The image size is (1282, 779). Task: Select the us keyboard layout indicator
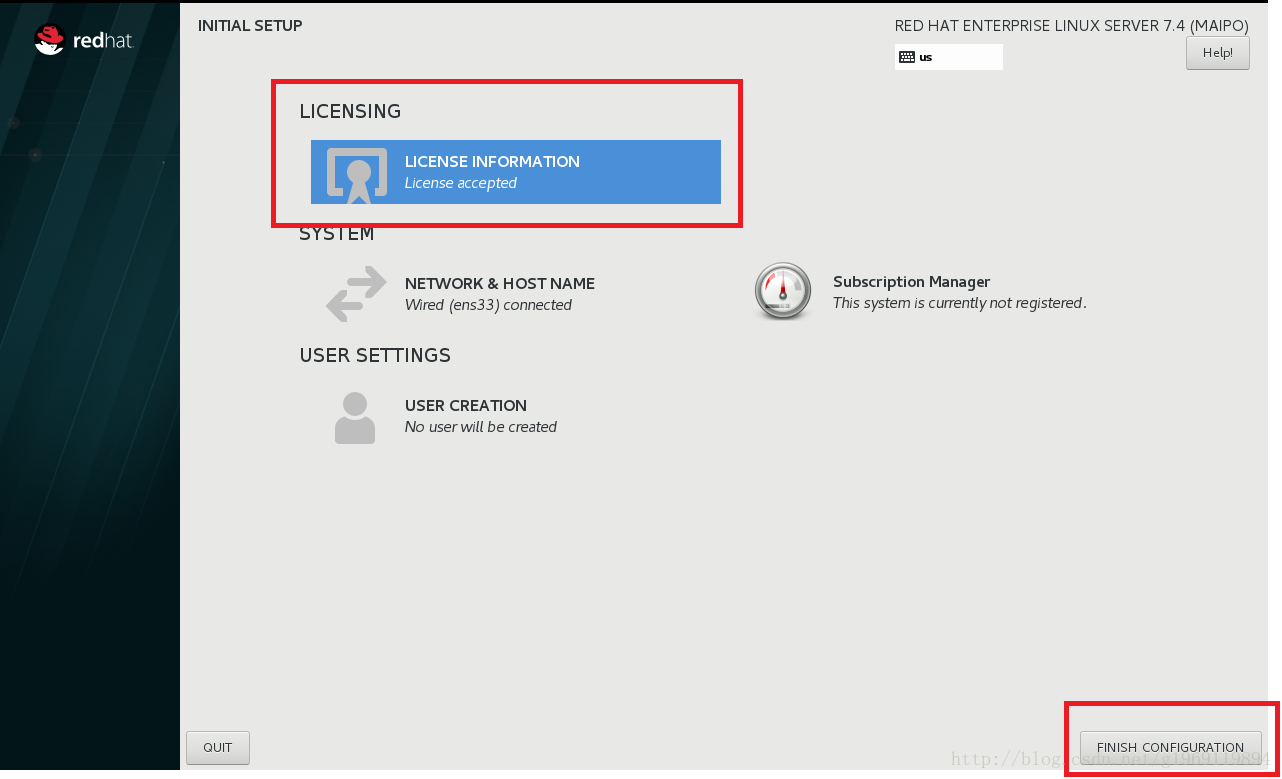948,57
